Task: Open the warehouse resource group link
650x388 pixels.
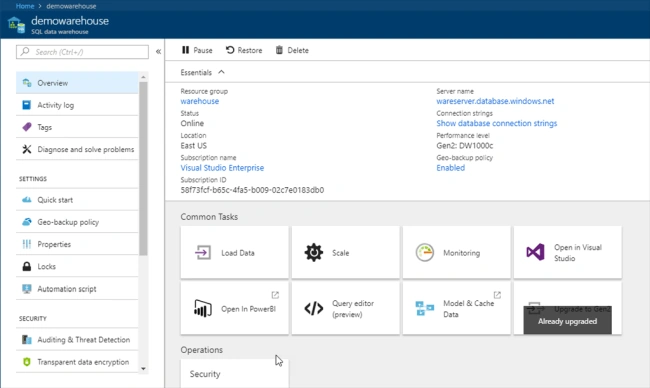Action: (200, 101)
